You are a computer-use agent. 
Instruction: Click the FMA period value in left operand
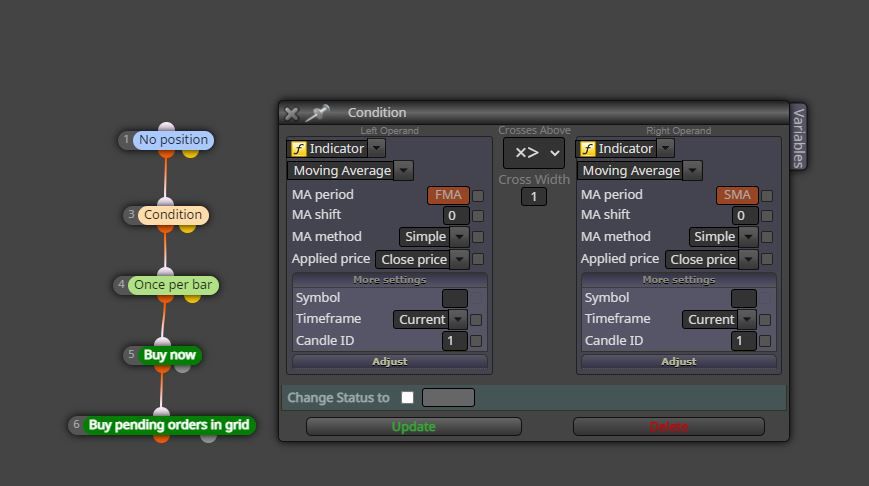click(448, 195)
